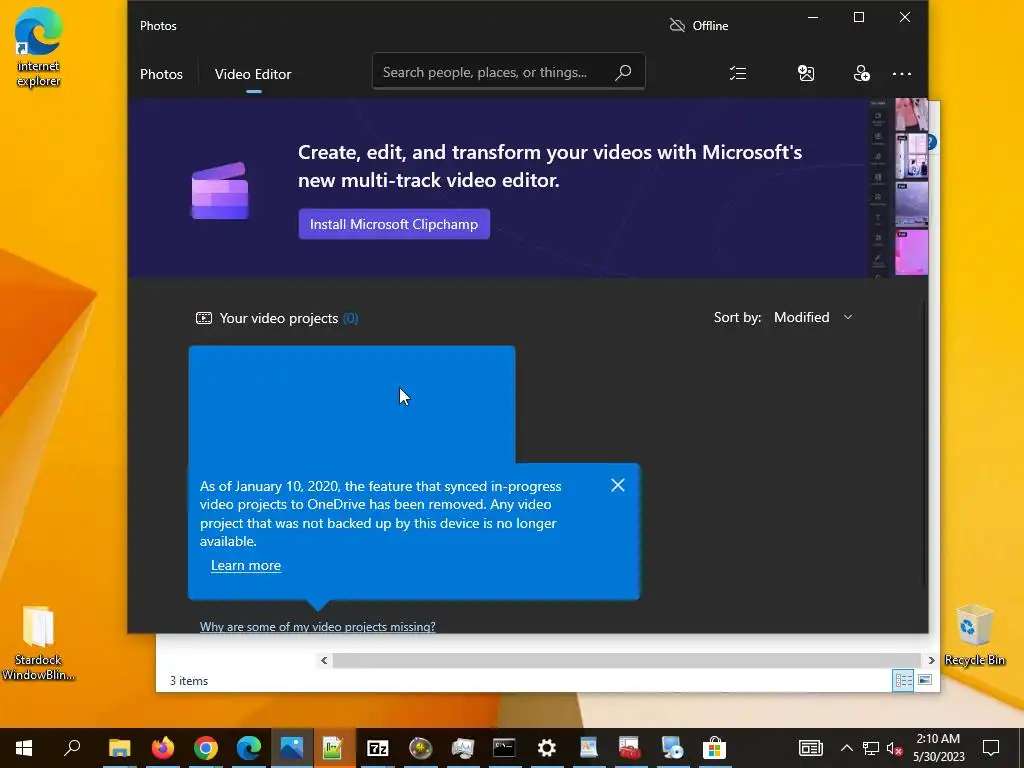The width and height of the screenshot is (1024, 768).
Task: Open Settings gear from the taskbar
Action: coord(547,748)
